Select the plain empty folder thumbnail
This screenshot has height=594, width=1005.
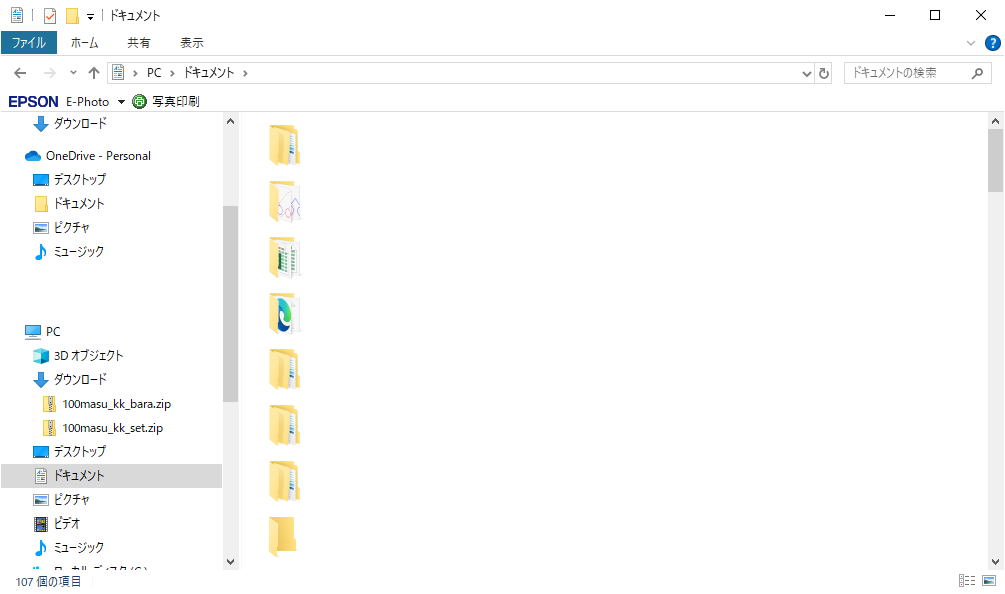(x=283, y=536)
